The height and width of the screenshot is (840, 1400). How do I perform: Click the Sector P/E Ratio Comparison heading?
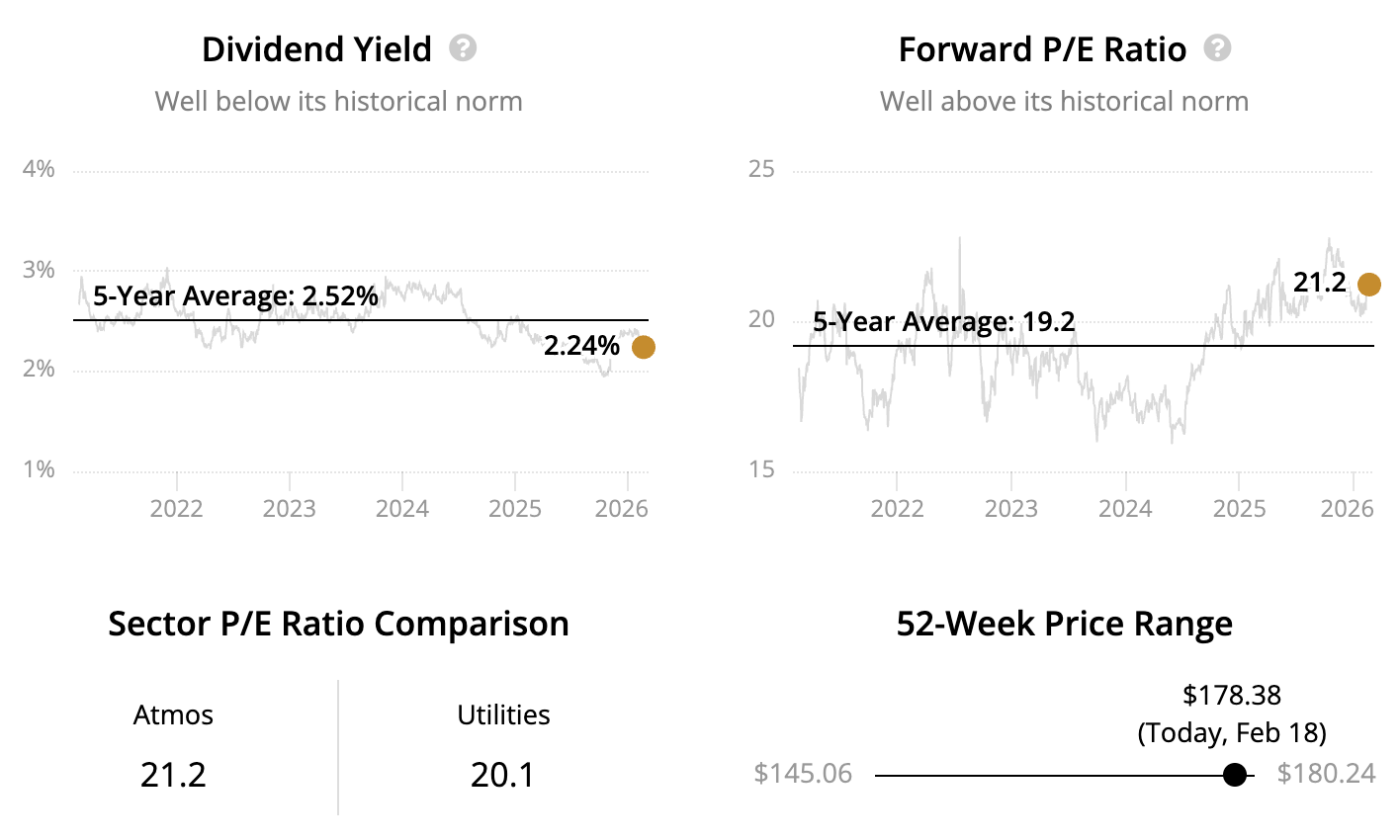338,624
